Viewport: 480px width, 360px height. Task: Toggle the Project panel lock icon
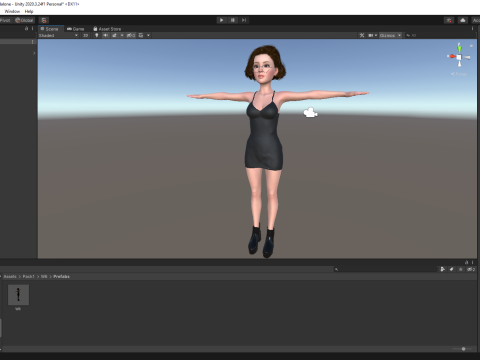tap(467, 262)
